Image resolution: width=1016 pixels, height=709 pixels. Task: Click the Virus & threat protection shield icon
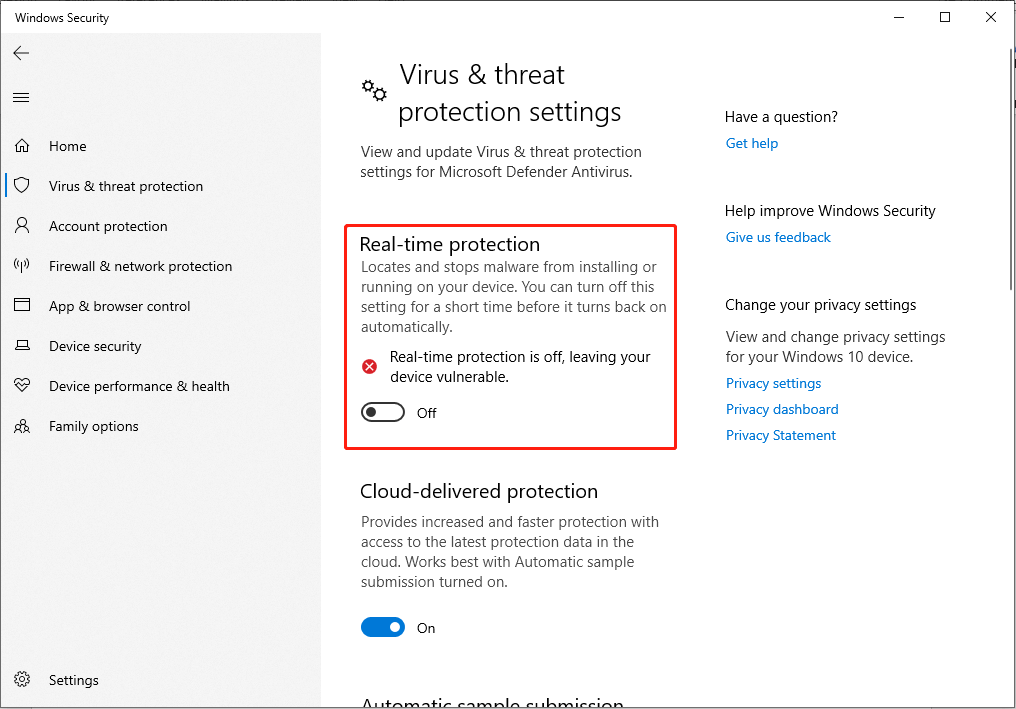coord(22,186)
